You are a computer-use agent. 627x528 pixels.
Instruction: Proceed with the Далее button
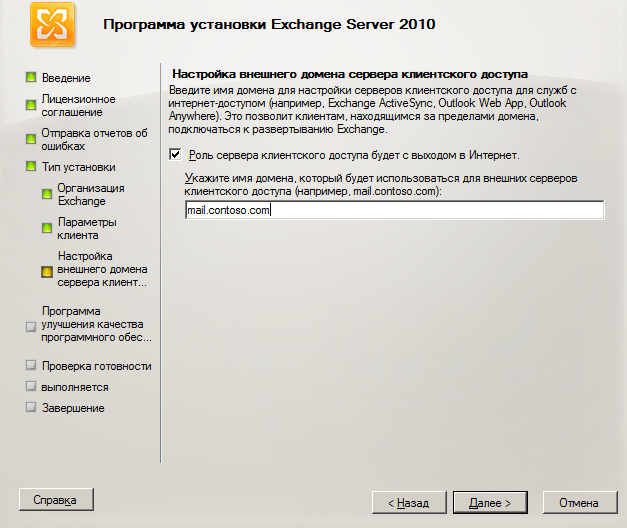(x=490, y=503)
